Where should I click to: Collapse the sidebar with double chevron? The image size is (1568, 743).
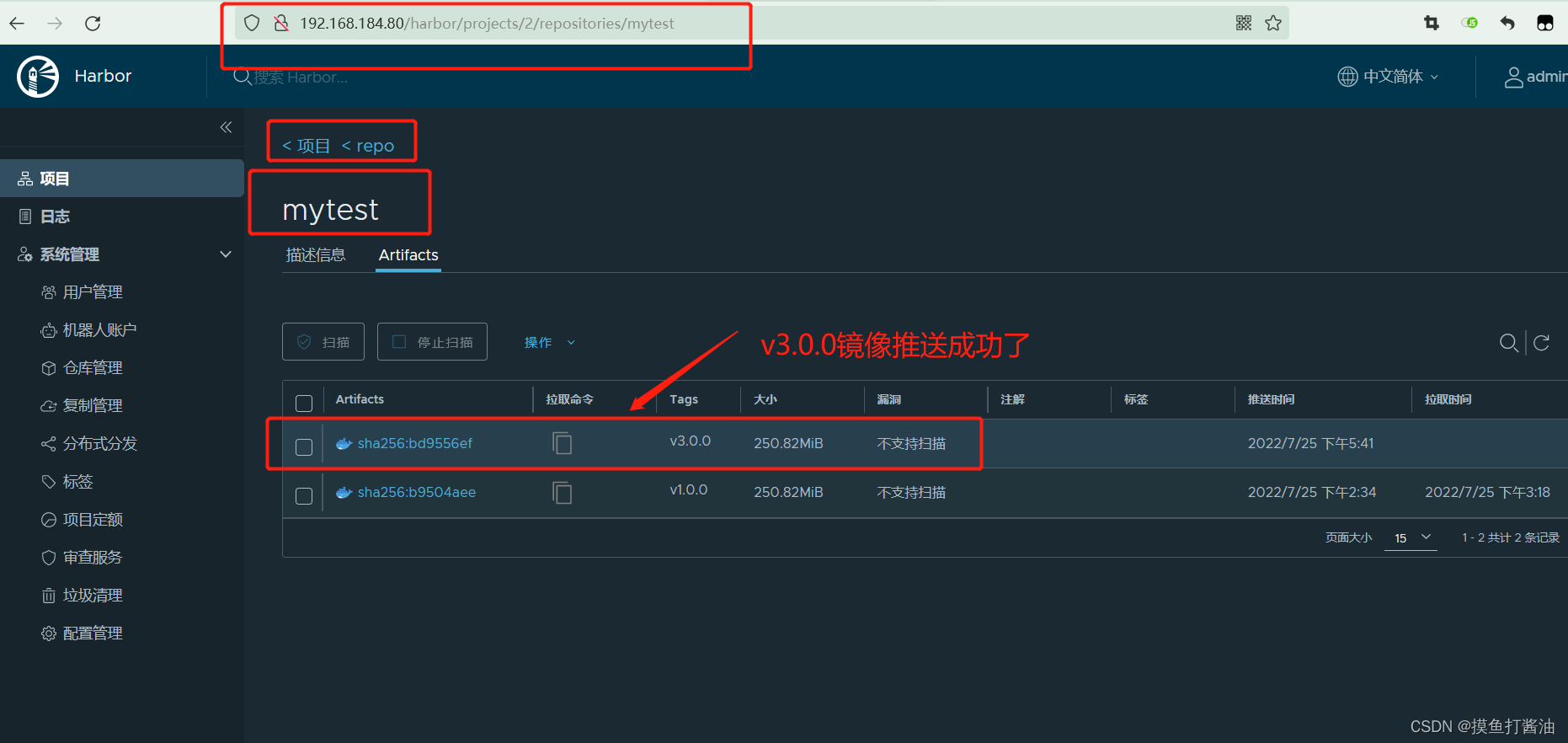click(226, 127)
